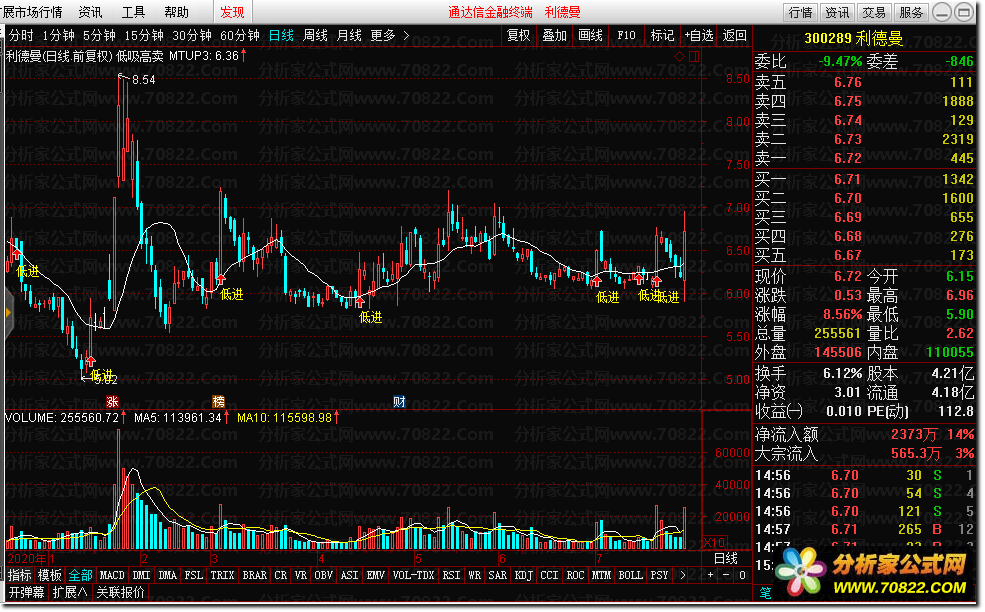This screenshot has width=985, height=612.
Task: Open the 展市场行情 menu
Action: tap(32, 12)
